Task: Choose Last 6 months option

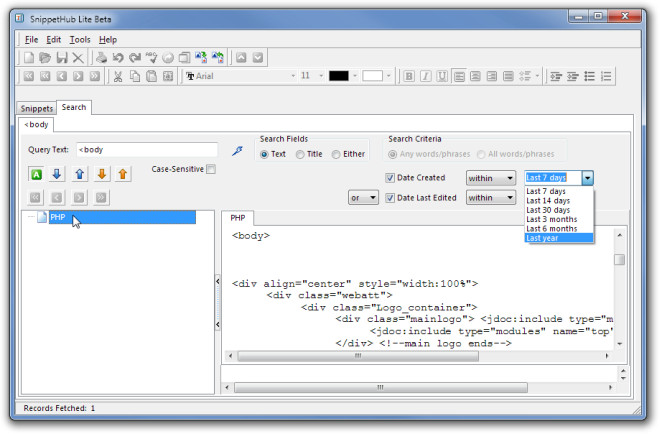Action: (x=559, y=229)
